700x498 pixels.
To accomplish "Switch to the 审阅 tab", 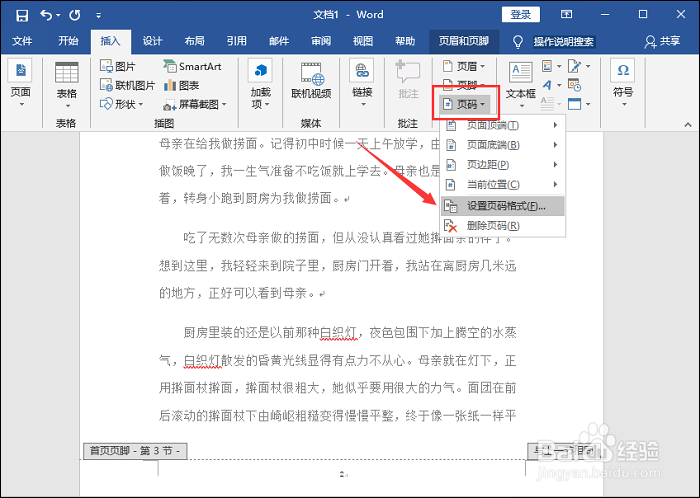I will click(321, 41).
